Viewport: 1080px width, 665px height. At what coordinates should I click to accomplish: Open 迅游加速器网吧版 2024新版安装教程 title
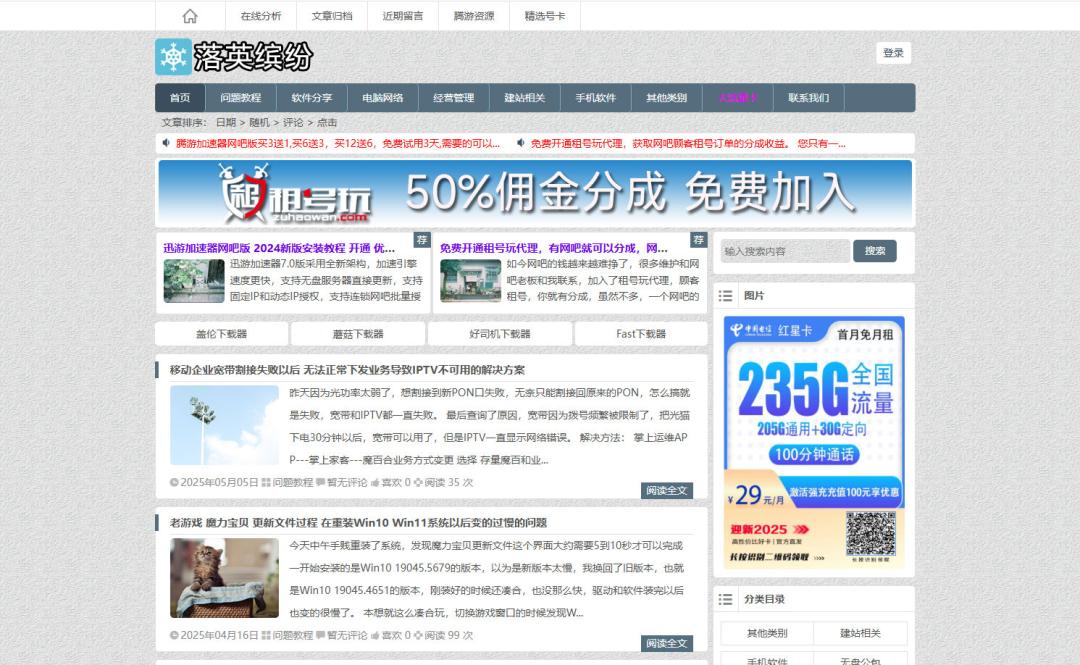(x=279, y=248)
